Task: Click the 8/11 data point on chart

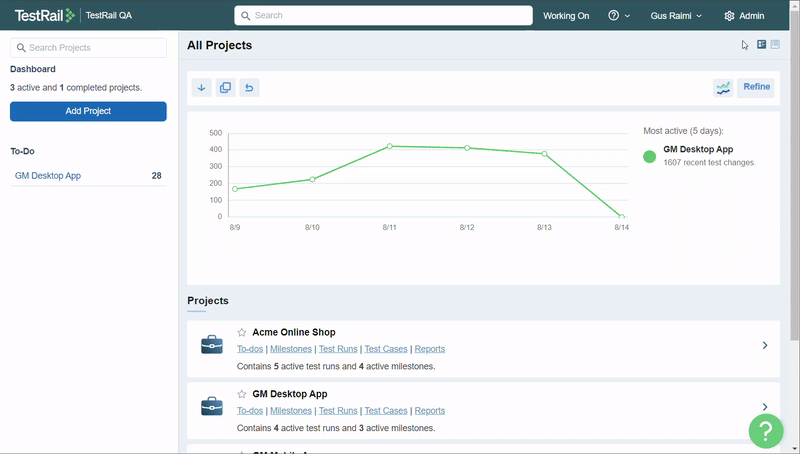Action: pos(390,146)
